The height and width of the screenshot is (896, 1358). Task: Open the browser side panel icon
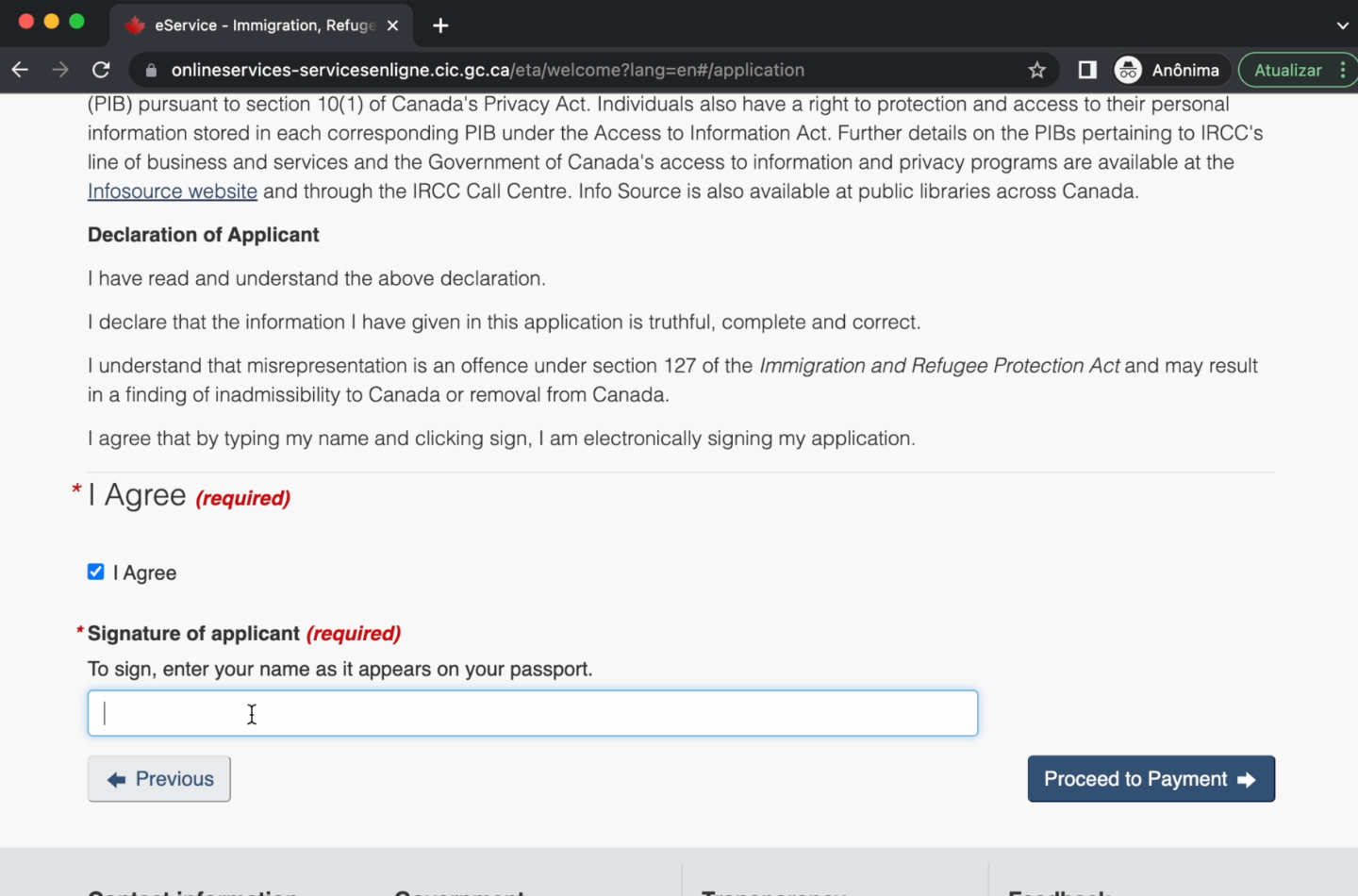(x=1087, y=70)
